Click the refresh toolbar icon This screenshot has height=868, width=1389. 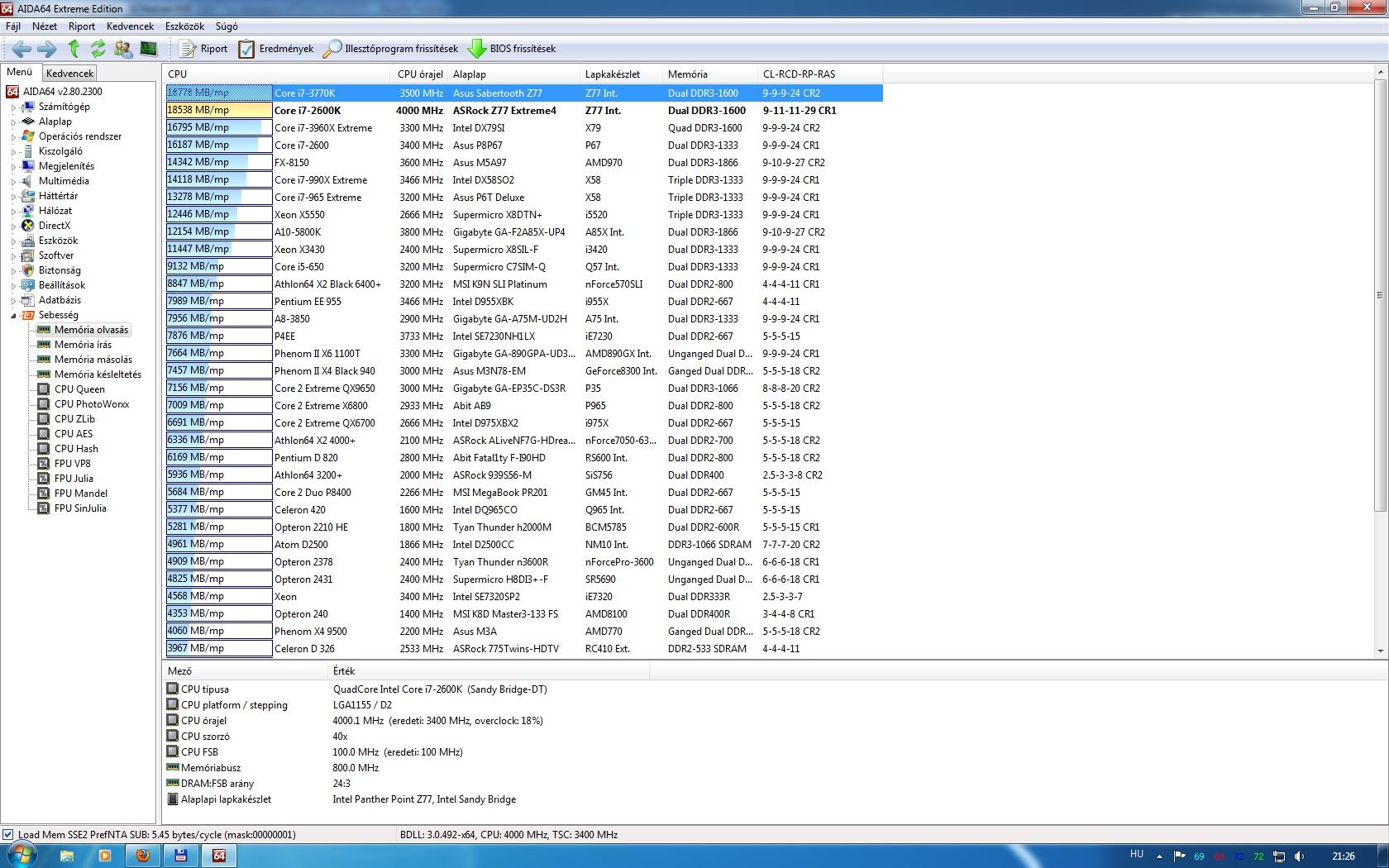98,49
